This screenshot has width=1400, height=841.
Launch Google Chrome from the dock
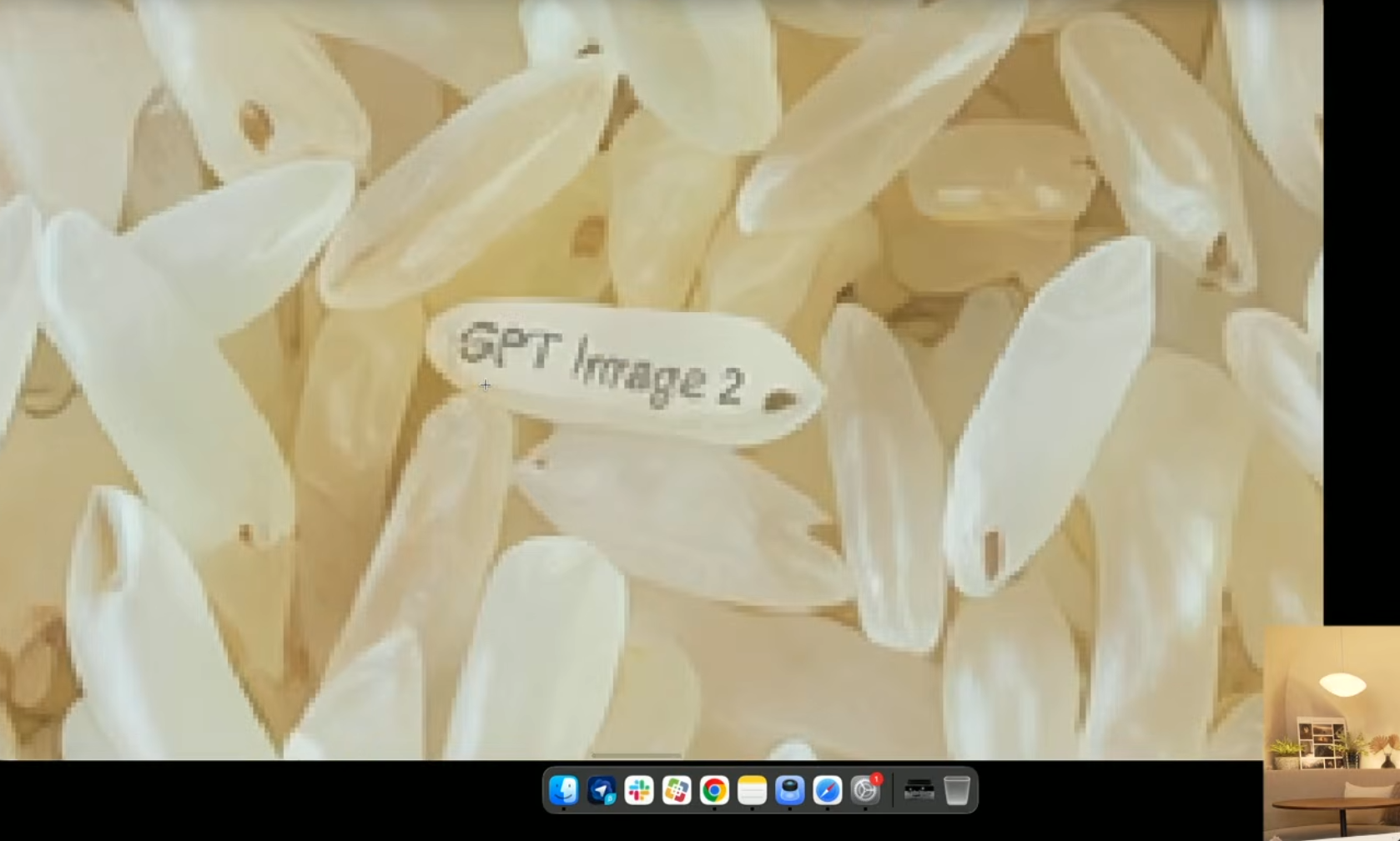click(714, 789)
